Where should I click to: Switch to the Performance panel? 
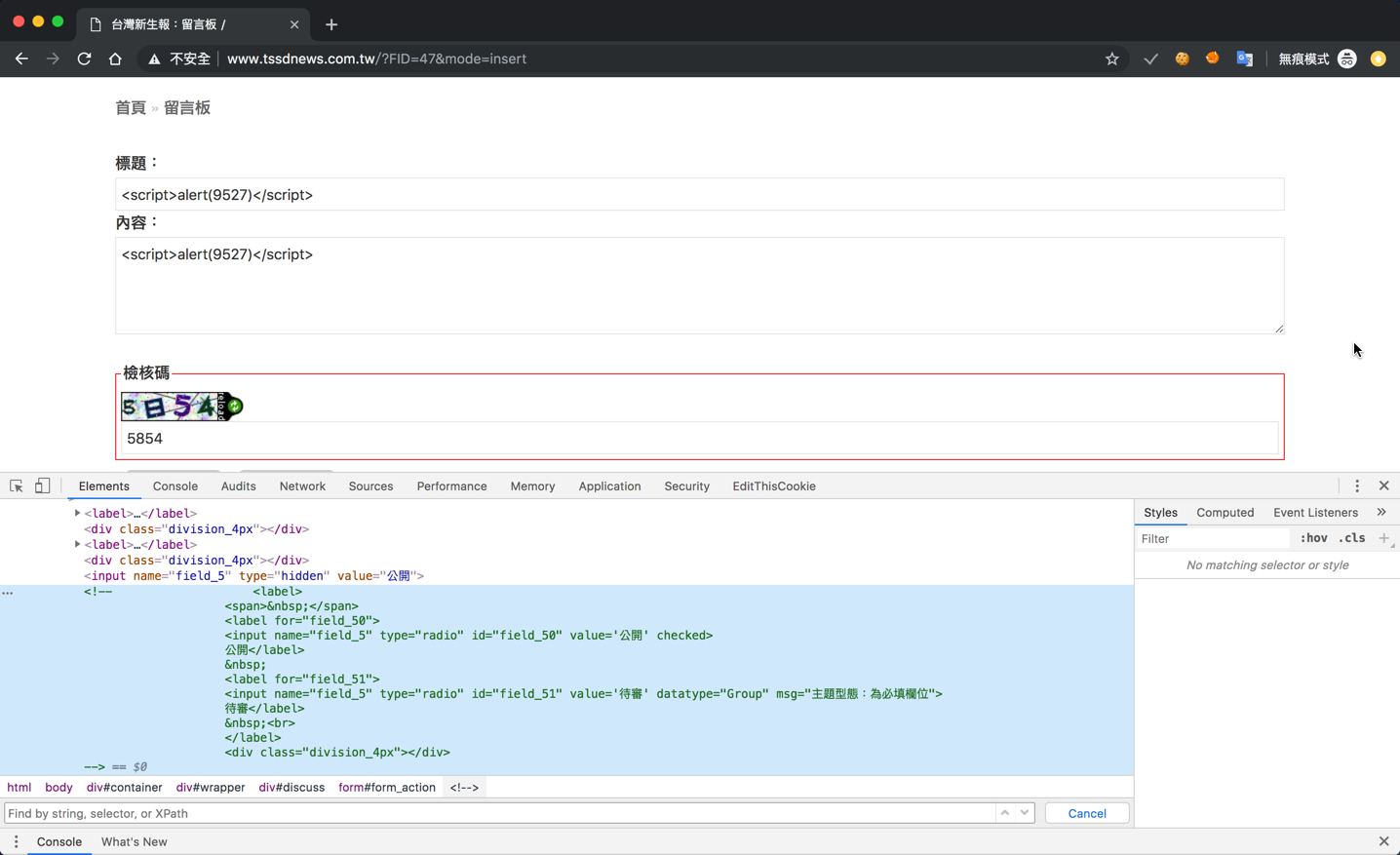[x=451, y=486]
